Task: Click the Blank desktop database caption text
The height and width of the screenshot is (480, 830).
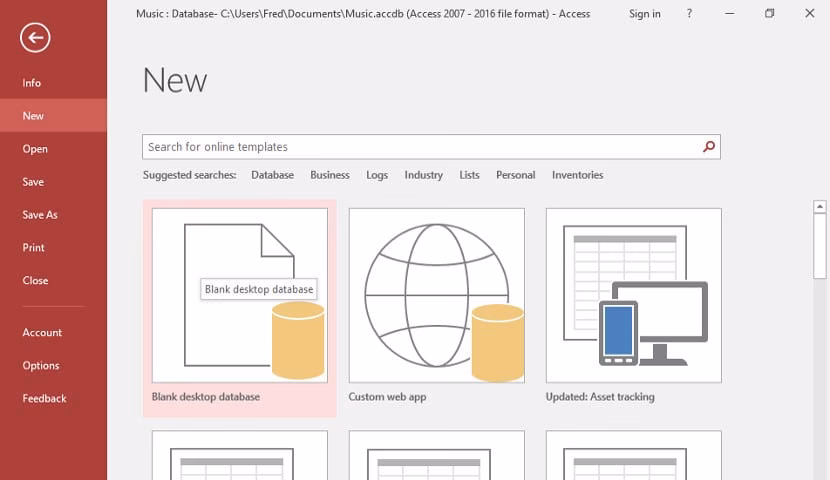Action: [206, 396]
